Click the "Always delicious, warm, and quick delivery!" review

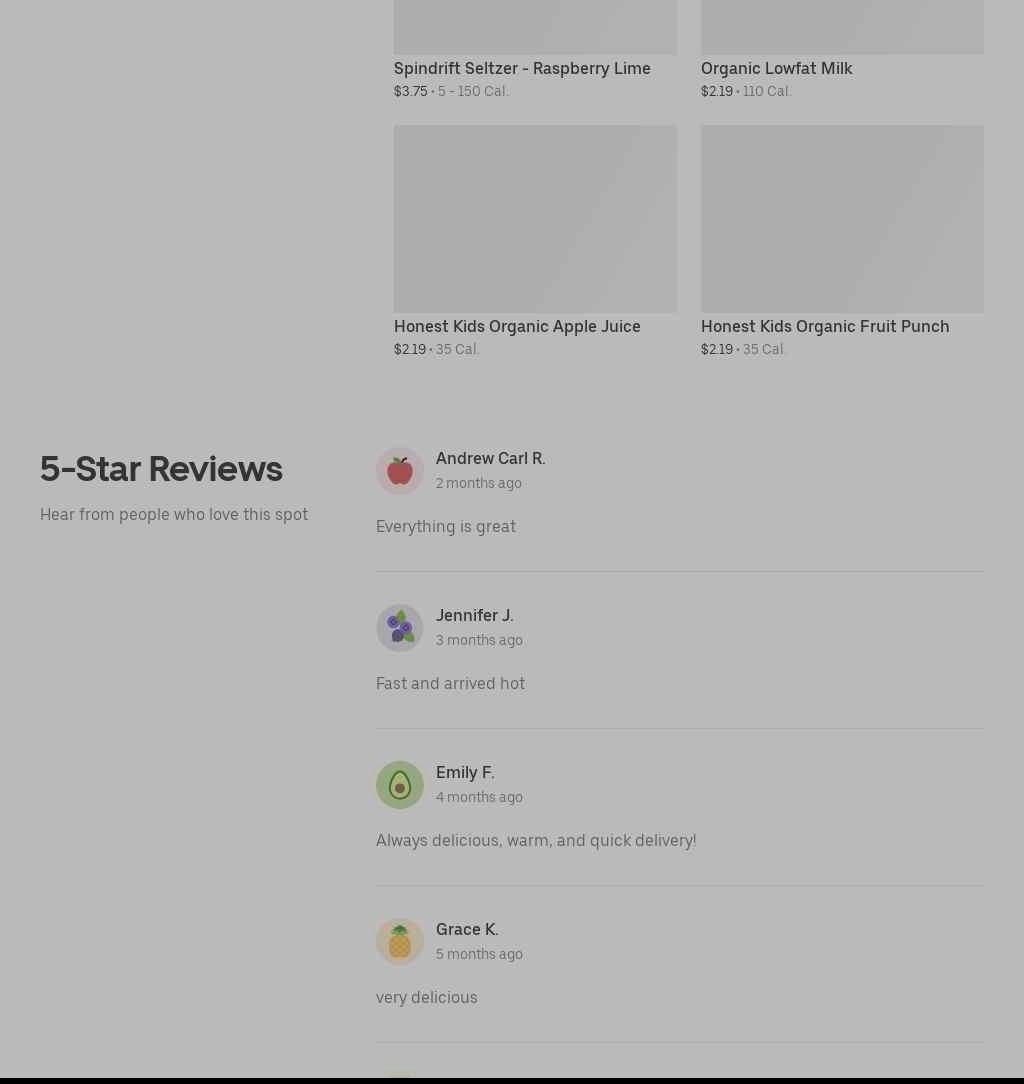(536, 841)
